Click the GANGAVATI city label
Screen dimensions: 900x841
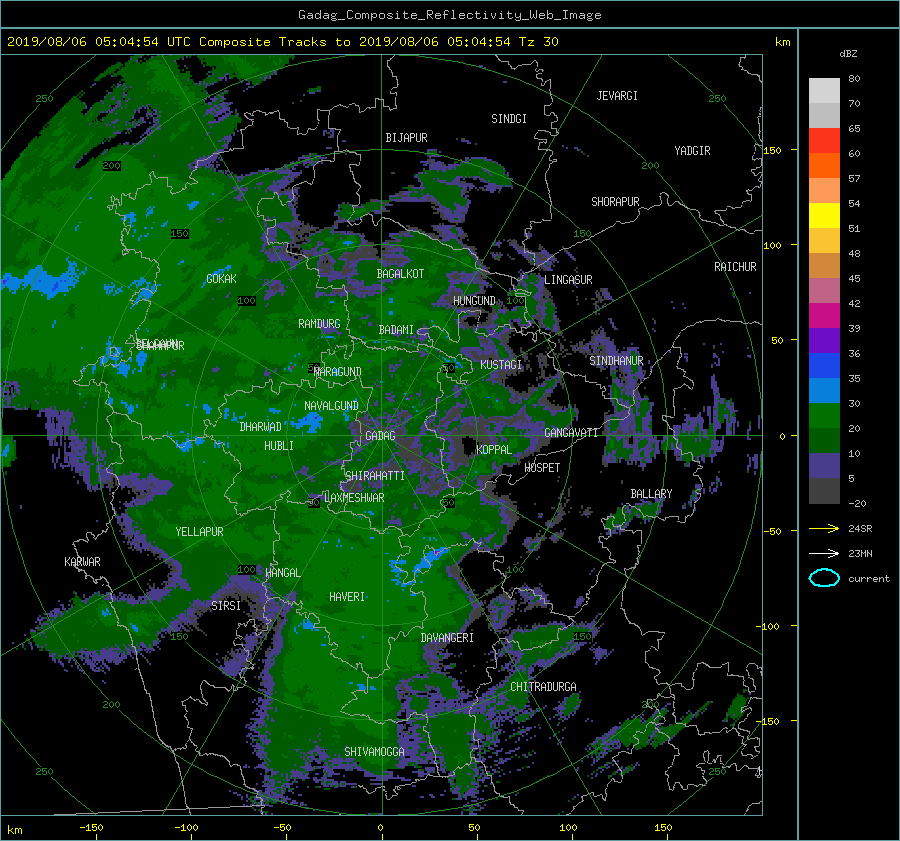(x=571, y=433)
